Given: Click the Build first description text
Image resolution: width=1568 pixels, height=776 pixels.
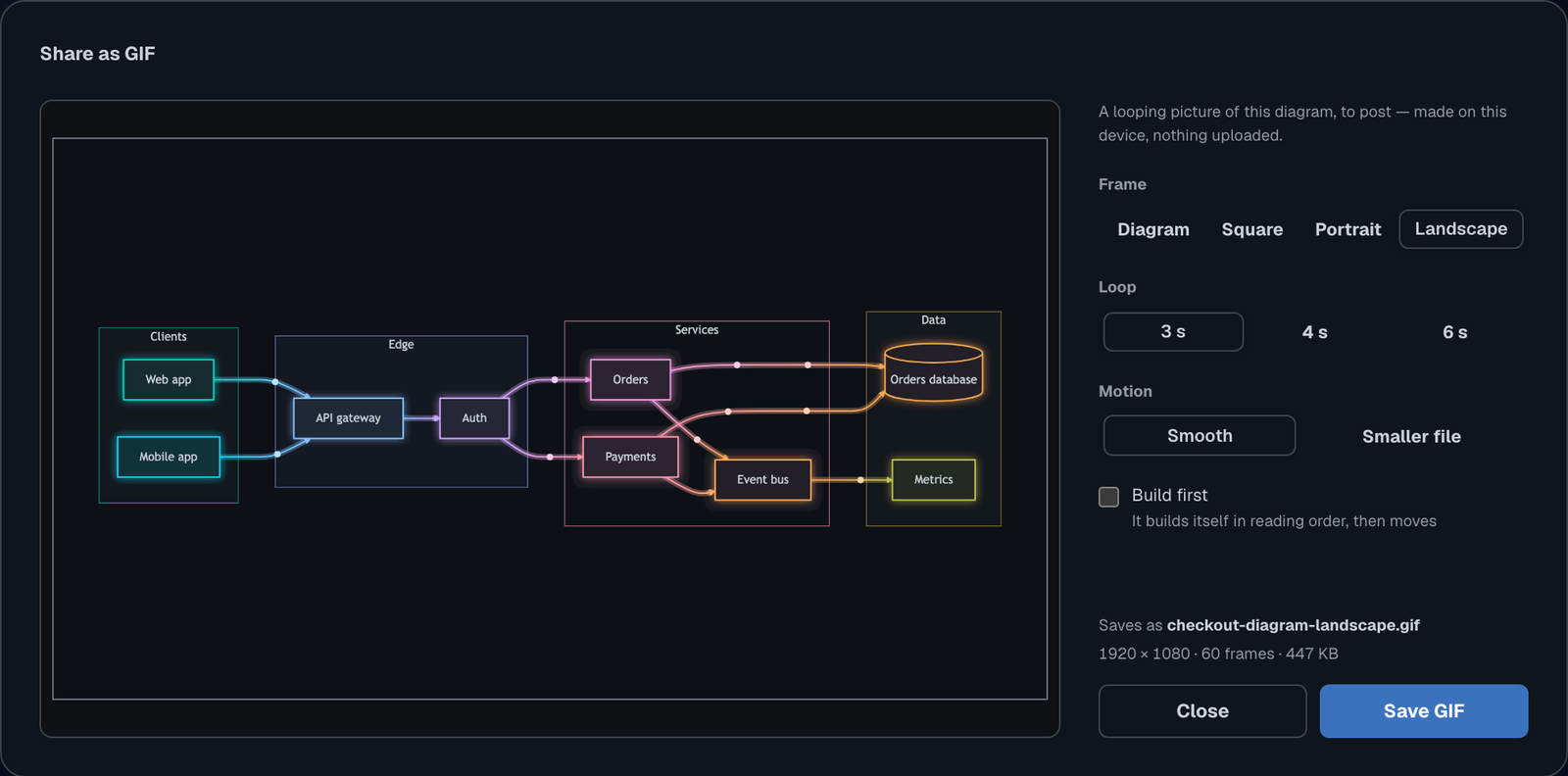Looking at the screenshot, I should (1284, 521).
